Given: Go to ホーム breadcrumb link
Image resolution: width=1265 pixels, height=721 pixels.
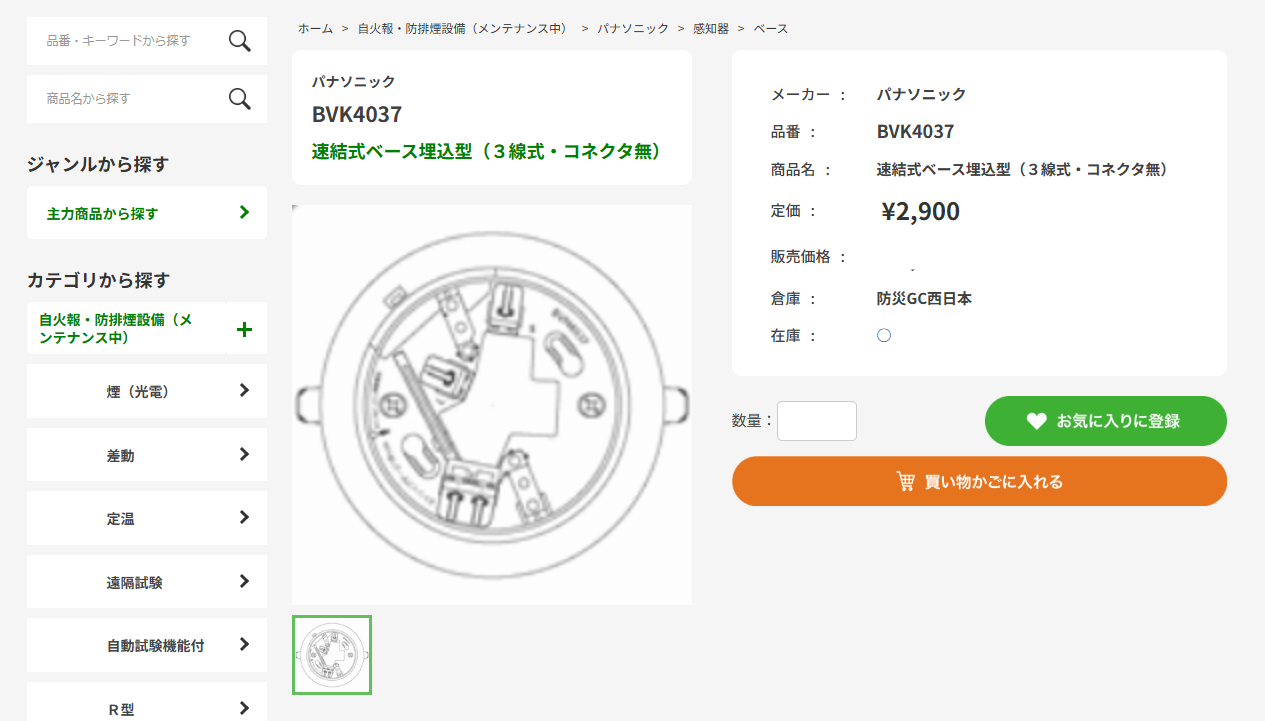Looking at the screenshot, I should click(x=315, y=29).
